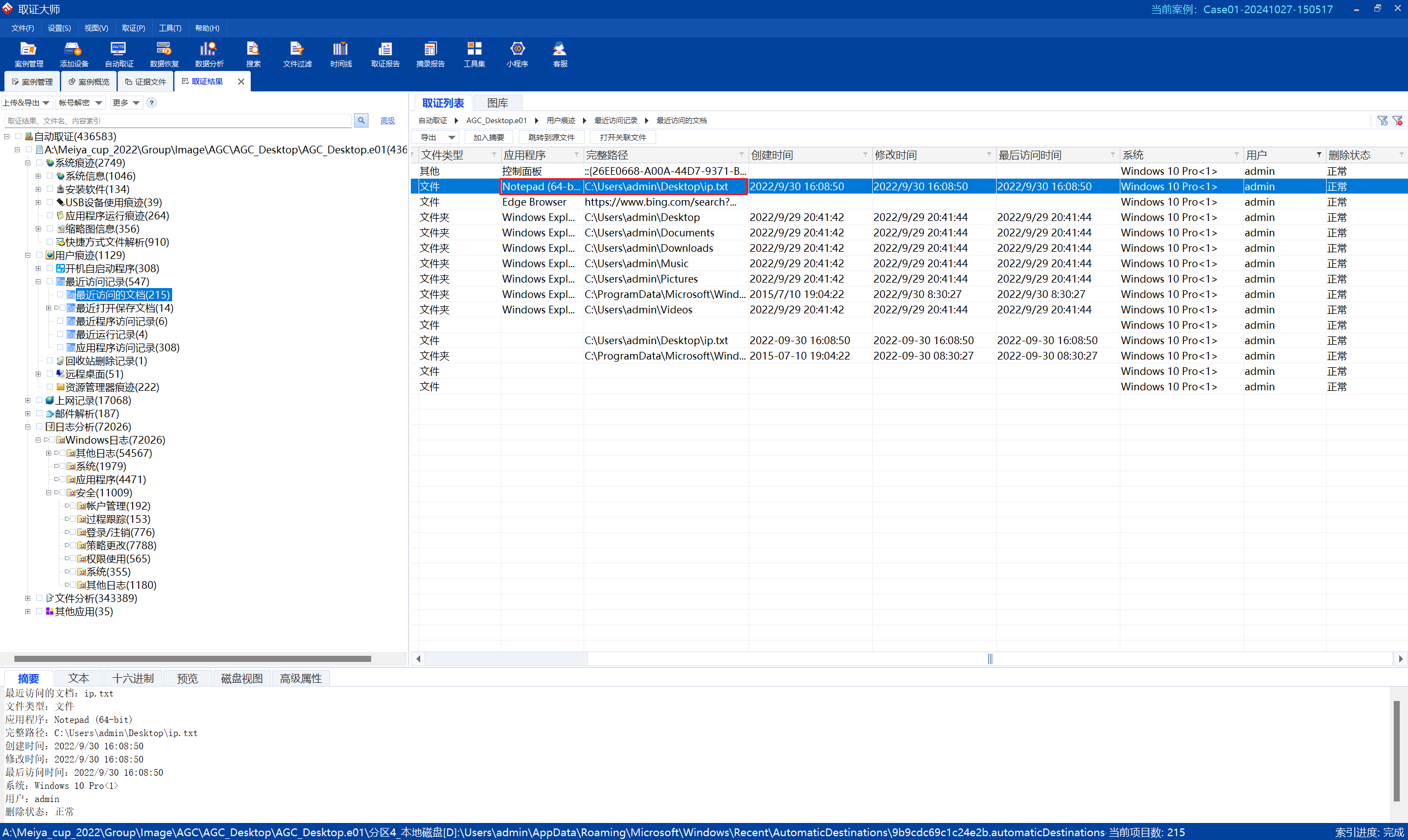The width and height of the screenshot is (1408, 840).
Task: Switch to the 十六进制 tab
Action: pyautogui.click(x=133, y=678)
